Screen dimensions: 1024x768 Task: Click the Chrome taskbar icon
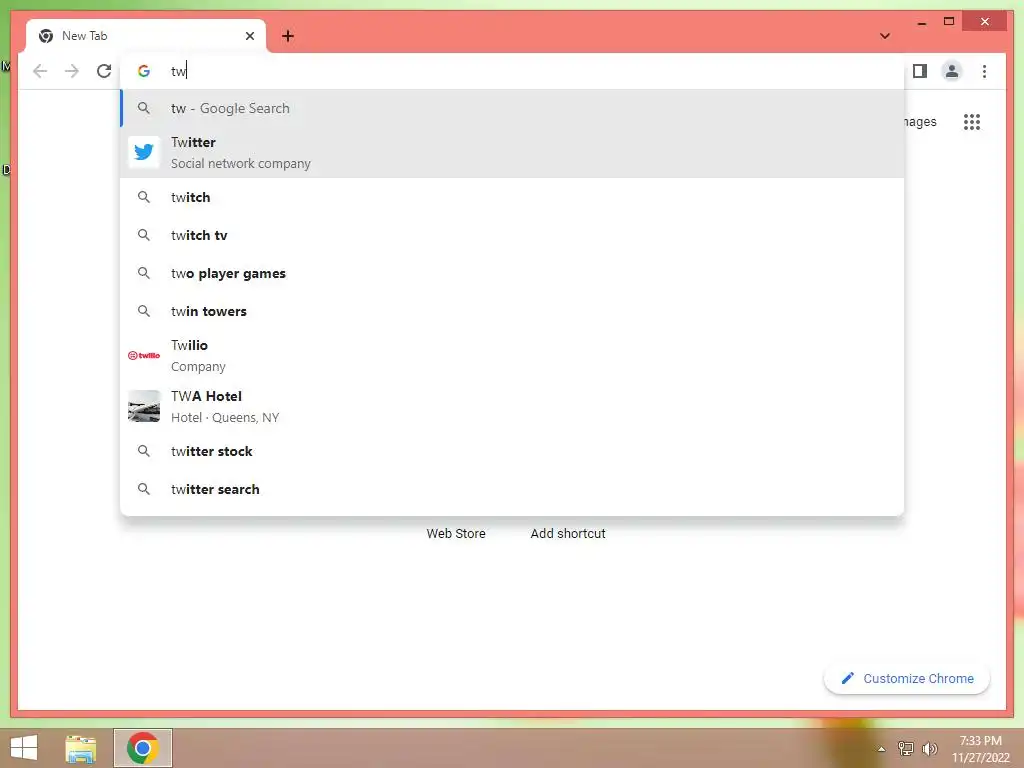pos(143,748)
